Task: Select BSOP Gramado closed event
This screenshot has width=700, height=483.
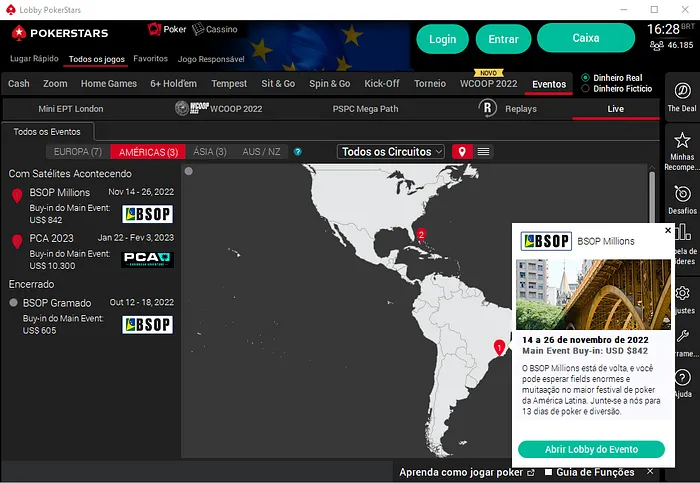Action: [91, 316]
